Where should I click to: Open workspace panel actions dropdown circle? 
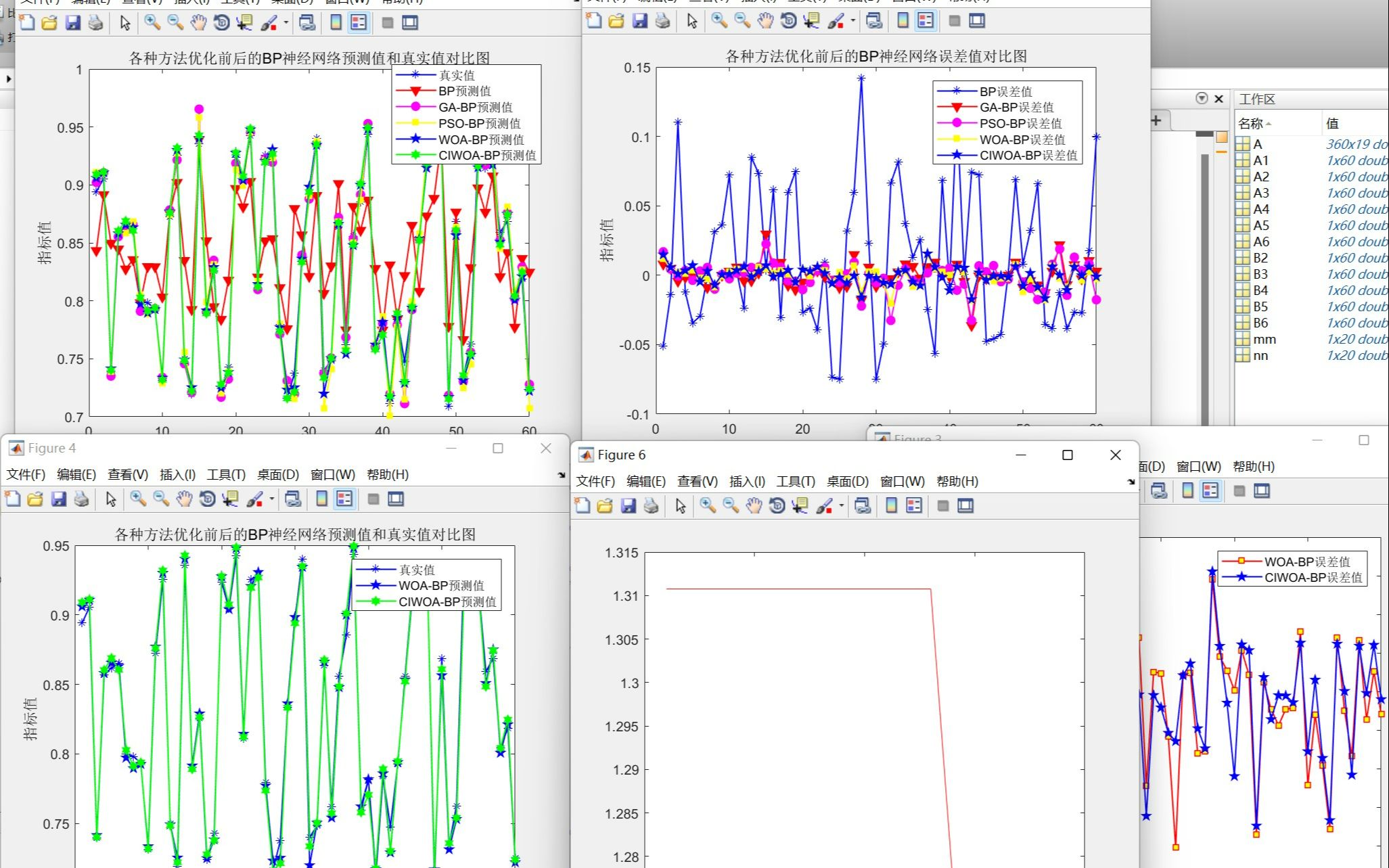pyautogui.click(x=1202, y=99)
